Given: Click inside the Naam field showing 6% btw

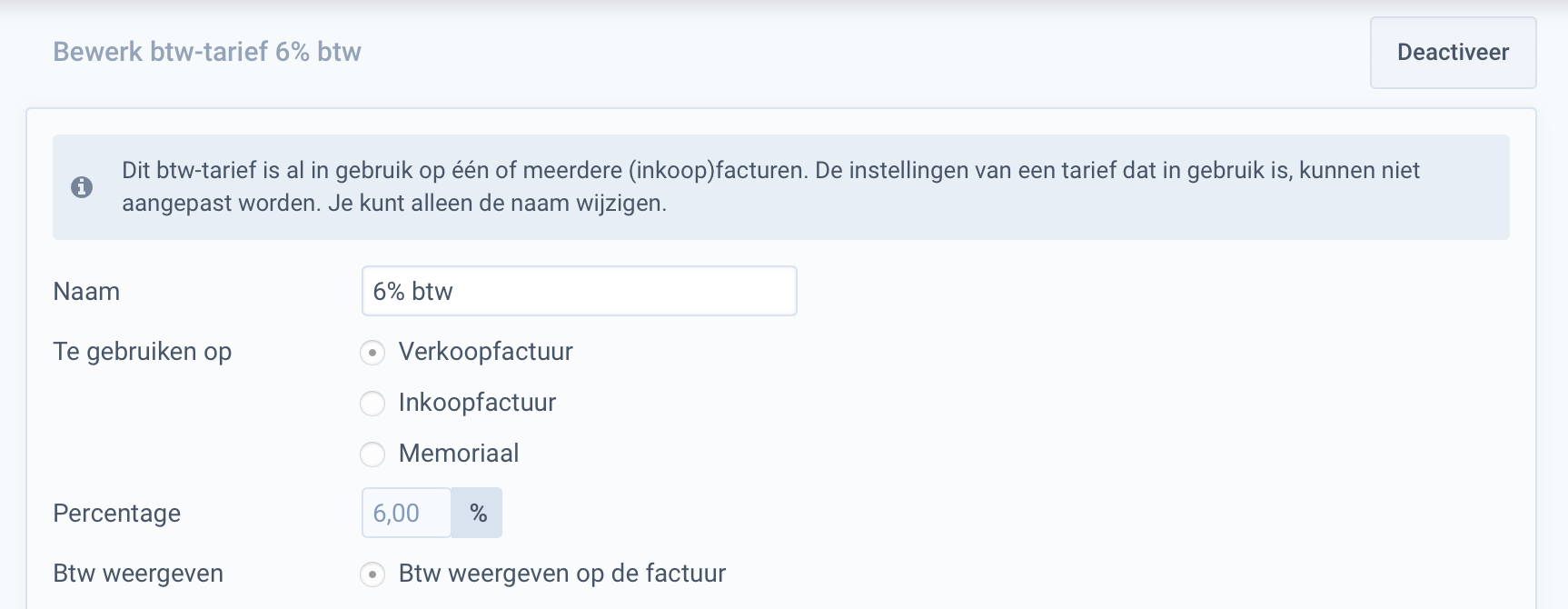Looking at the screenshot, I should pyautogui.click(x=578, y=291).
